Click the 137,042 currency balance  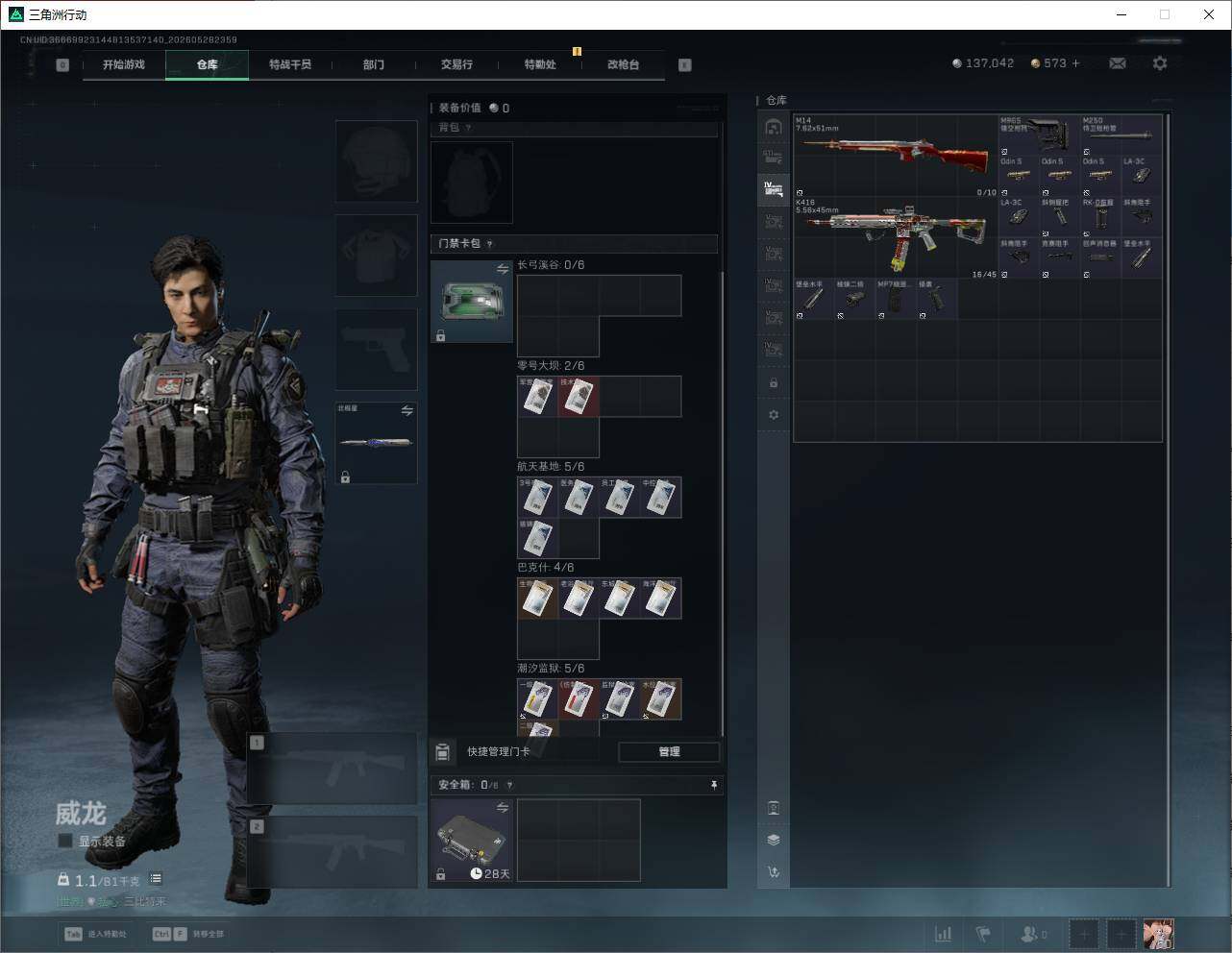tap(983, 63)
